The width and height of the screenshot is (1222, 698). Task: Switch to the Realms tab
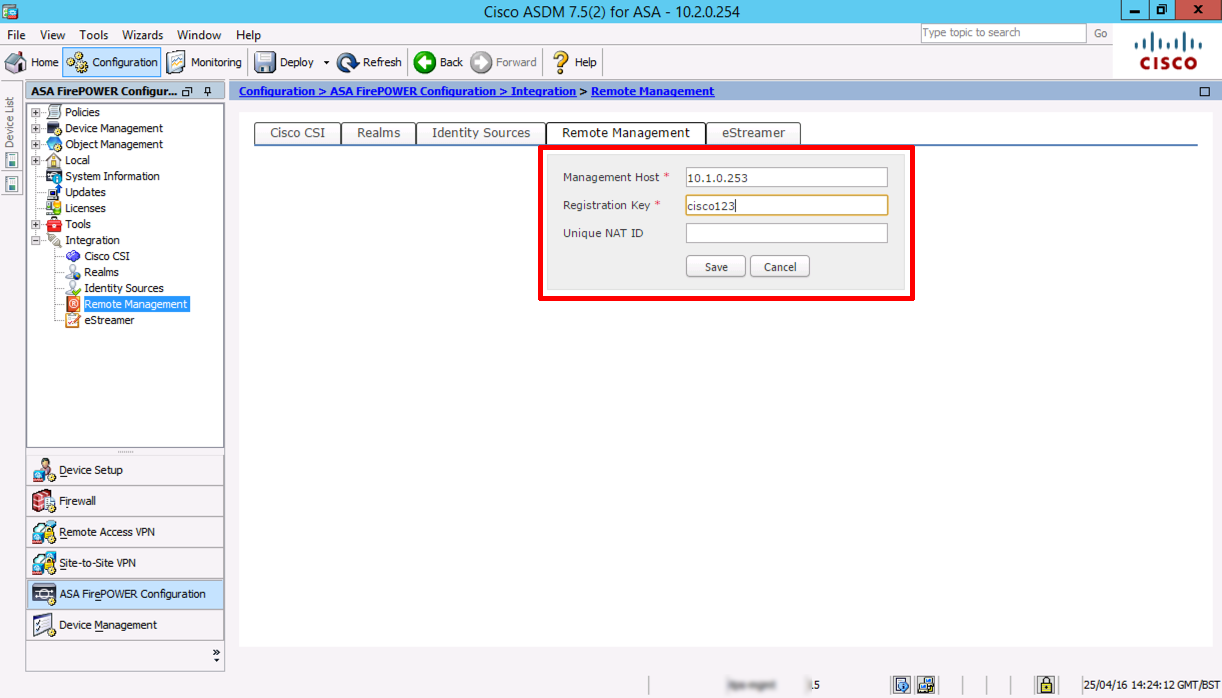tap(378, 133)
